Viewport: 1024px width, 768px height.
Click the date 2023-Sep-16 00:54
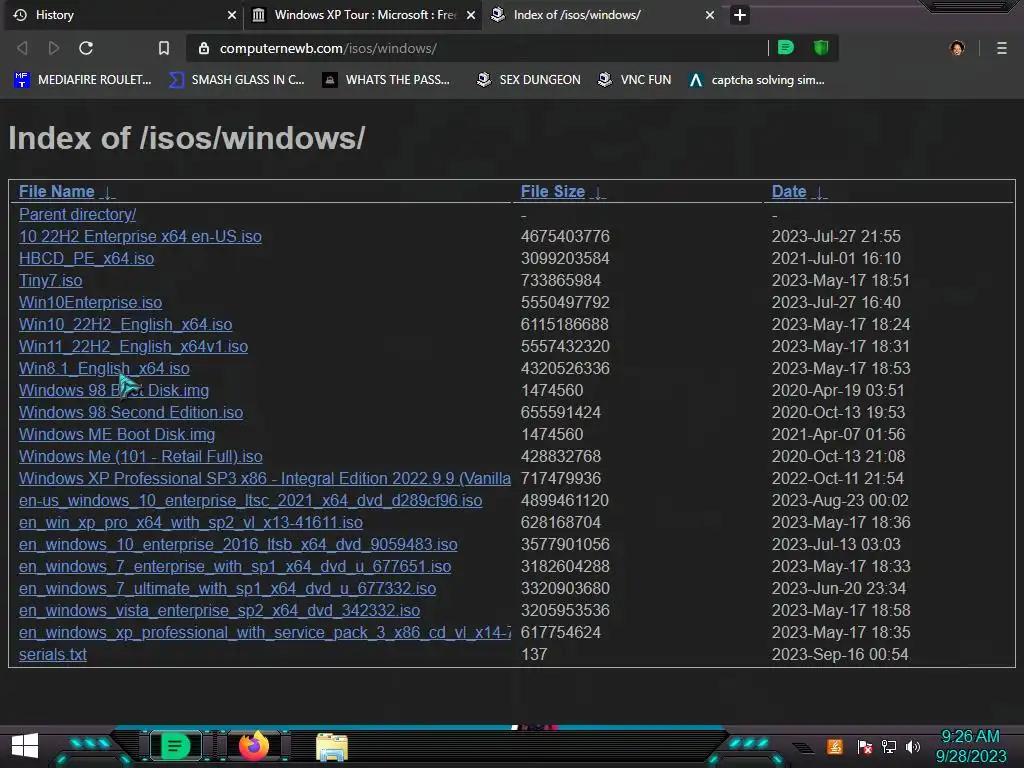(x=840, y=654)
